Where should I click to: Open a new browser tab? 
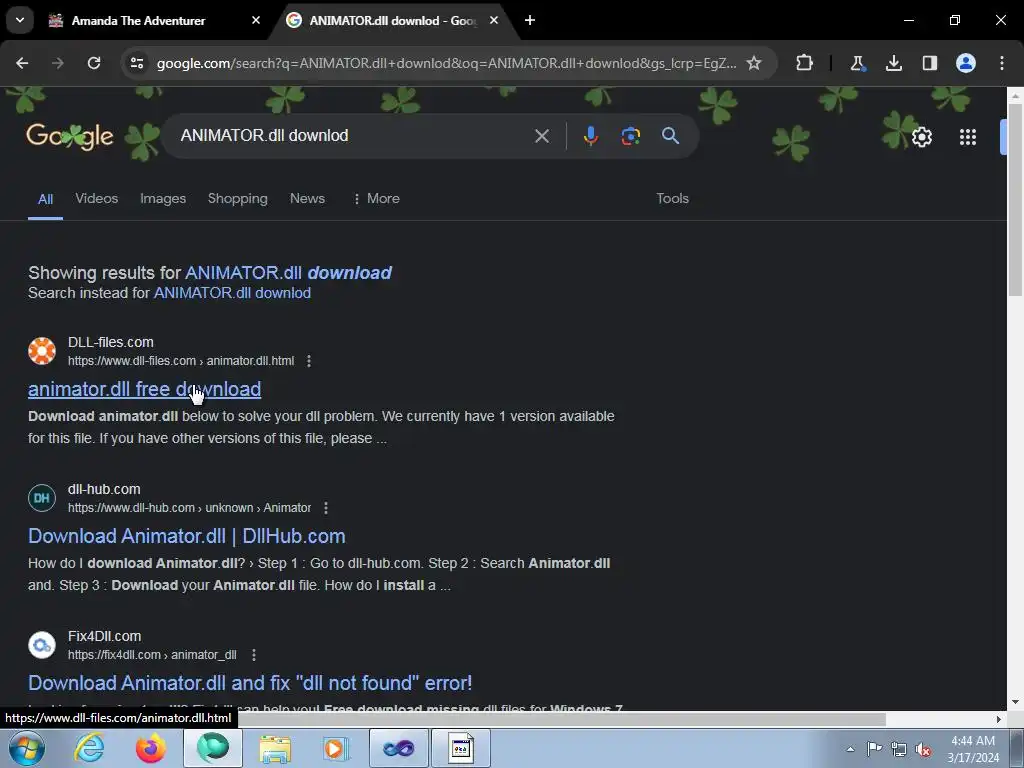(x=530, y=20)
